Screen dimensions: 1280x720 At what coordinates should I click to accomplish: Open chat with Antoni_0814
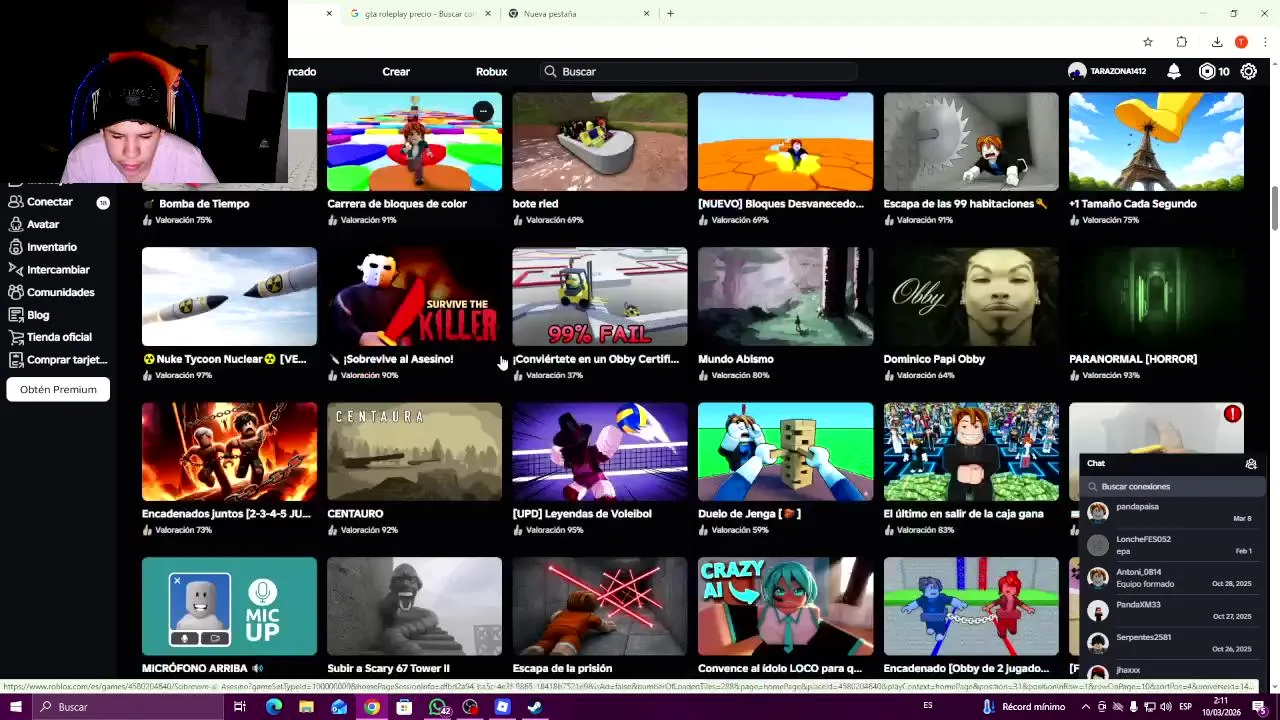(x=1172, y=578)
